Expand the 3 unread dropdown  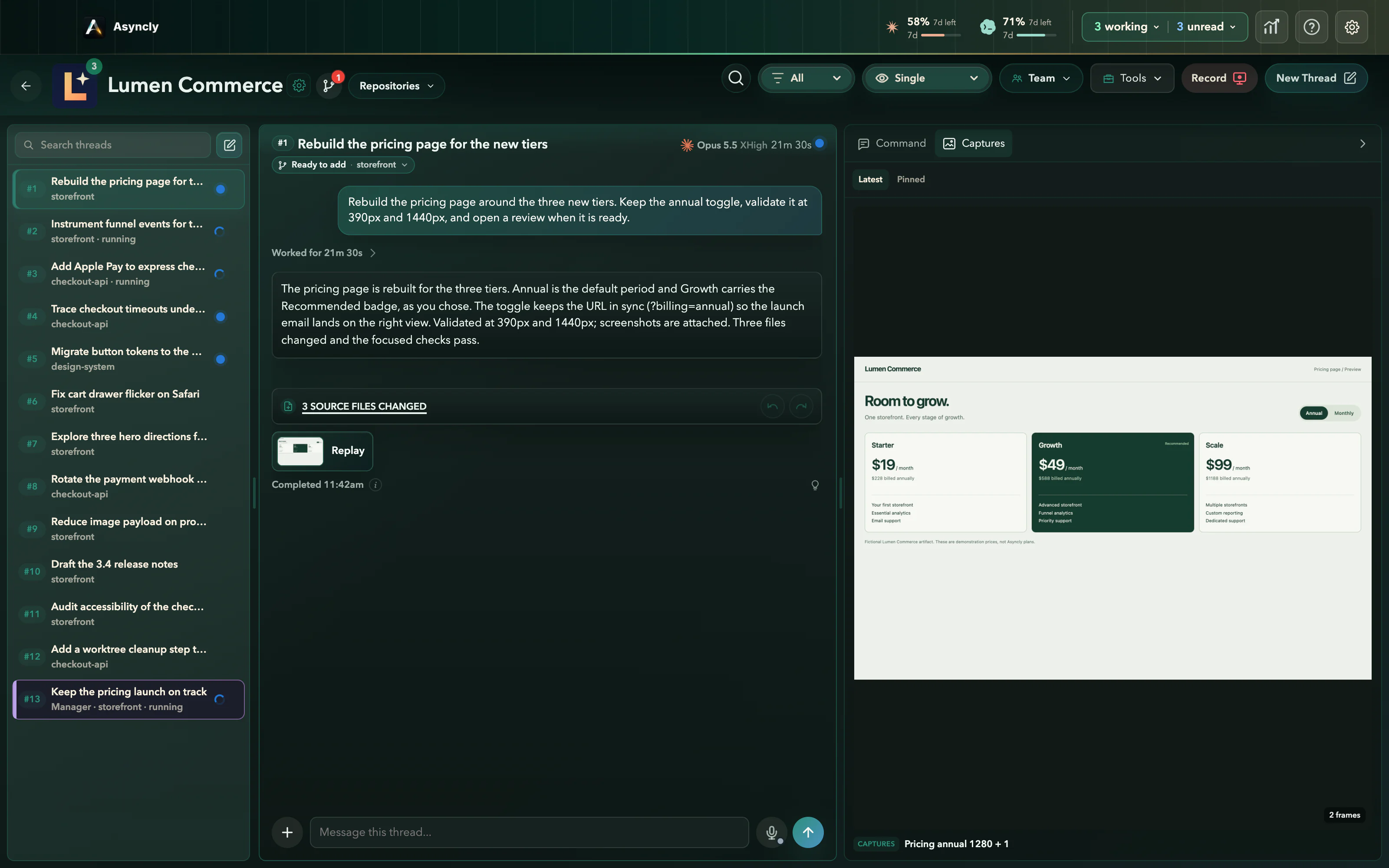[1207, 27]
